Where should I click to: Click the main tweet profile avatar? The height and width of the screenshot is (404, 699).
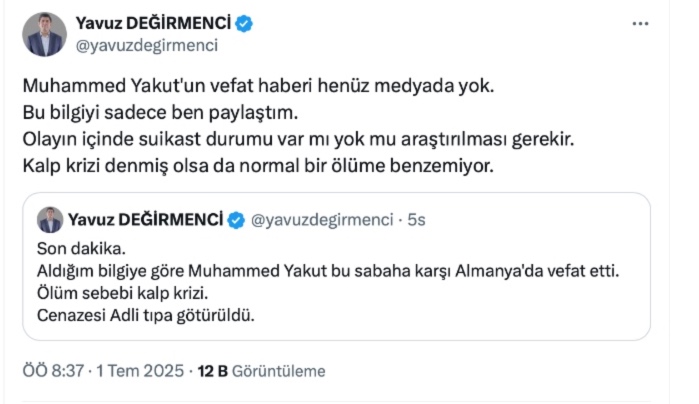(44, 34)
